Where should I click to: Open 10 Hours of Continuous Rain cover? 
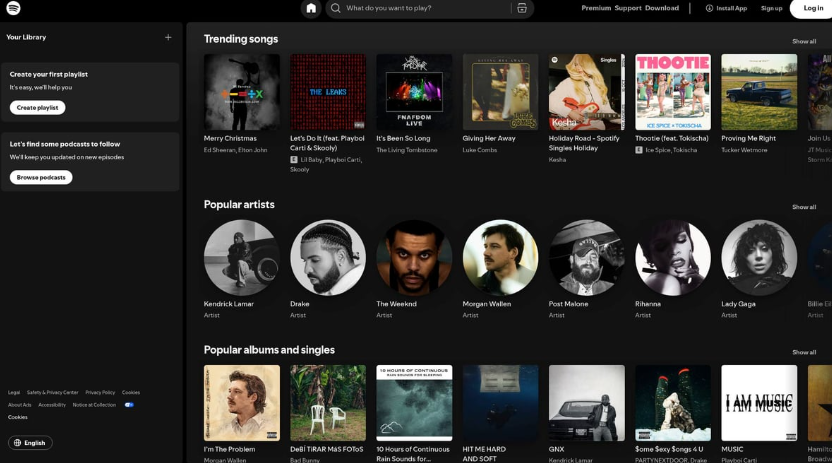pyautogui.click(x=414, y=403)
